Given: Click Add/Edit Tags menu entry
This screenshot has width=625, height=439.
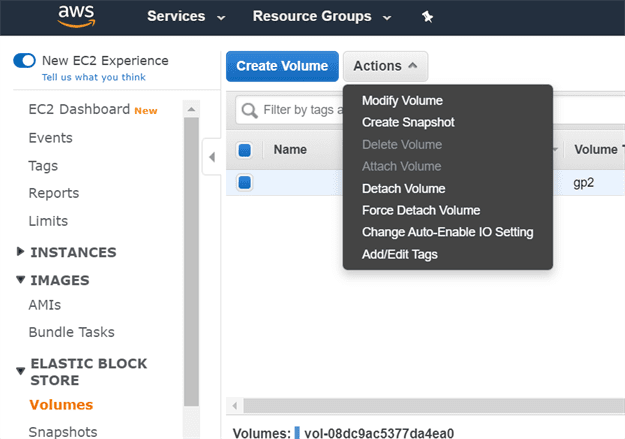Looking at the screenshot, I should pos(399,255).
